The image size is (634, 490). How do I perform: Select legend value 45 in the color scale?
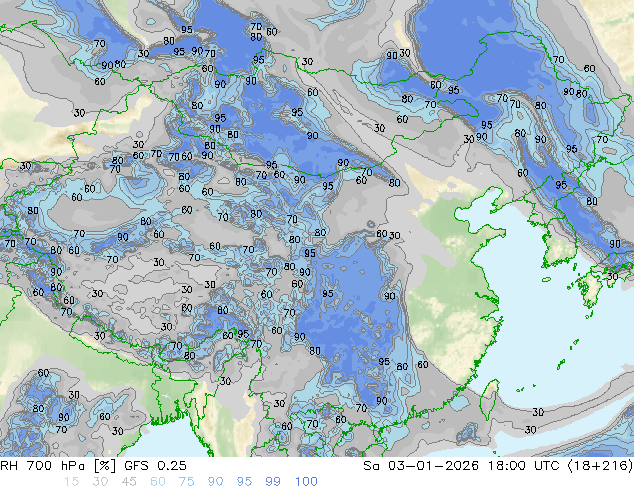pos(129,482)
